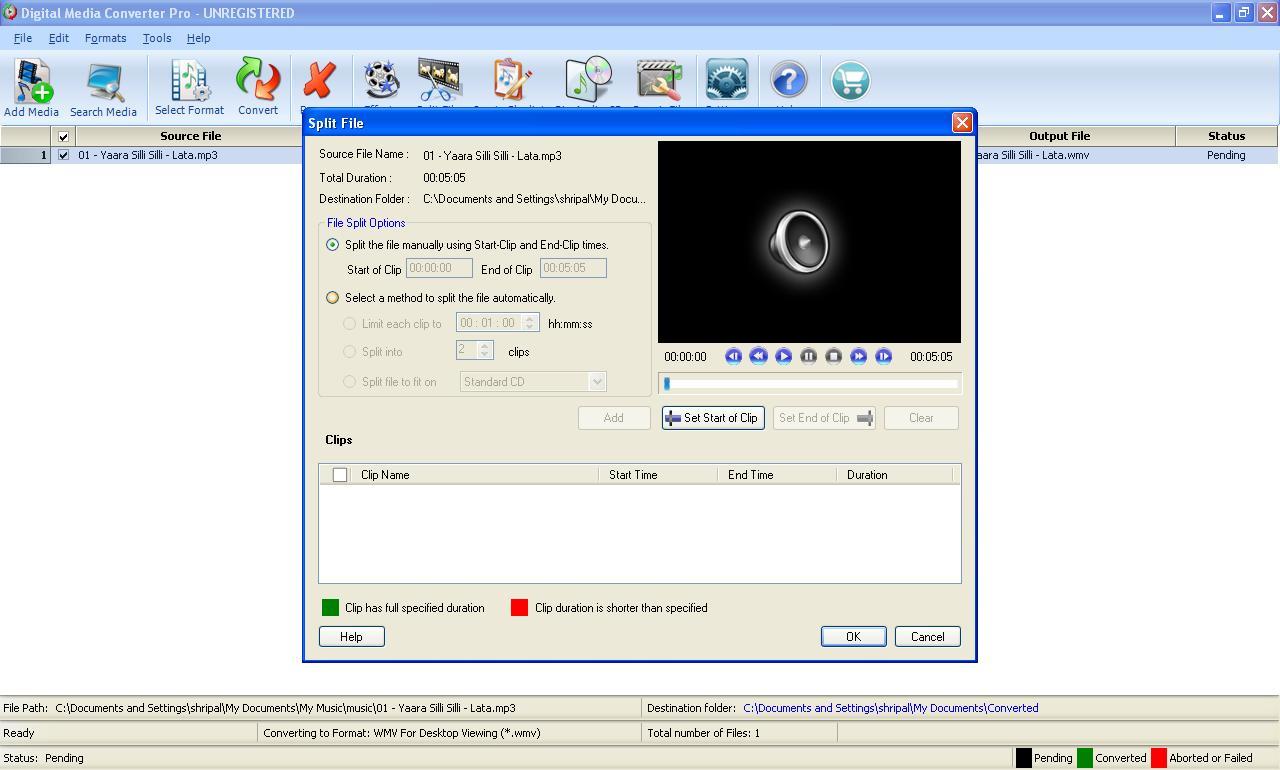Toggle the header checkbox in file list

point(63,136)
